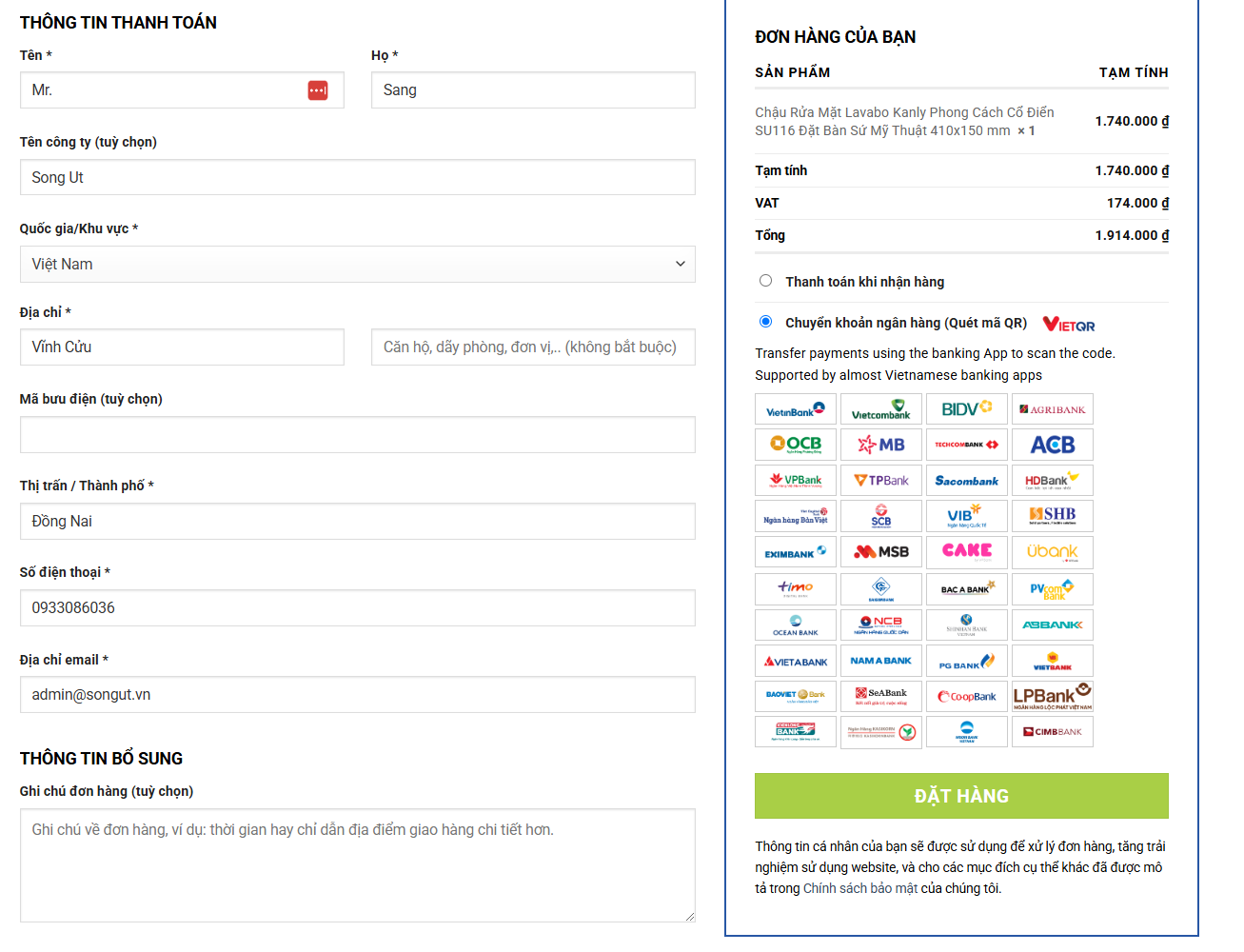
Task: Click the Địa chỉ email field
Action: pos(357,695)
